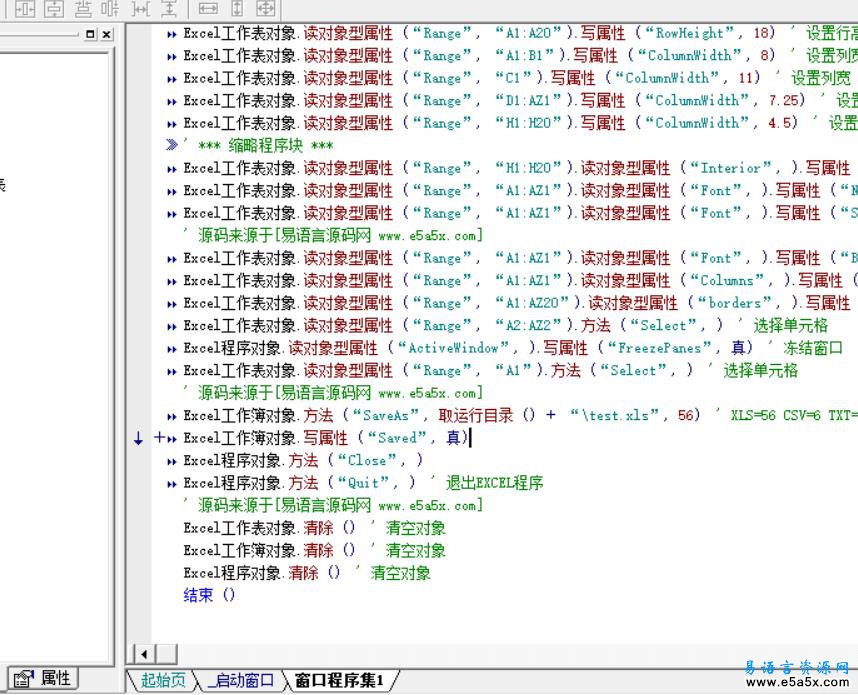Click the source comment below the Quit line
Viewport: 858px width, 695px height.
(x=333, y=505)
